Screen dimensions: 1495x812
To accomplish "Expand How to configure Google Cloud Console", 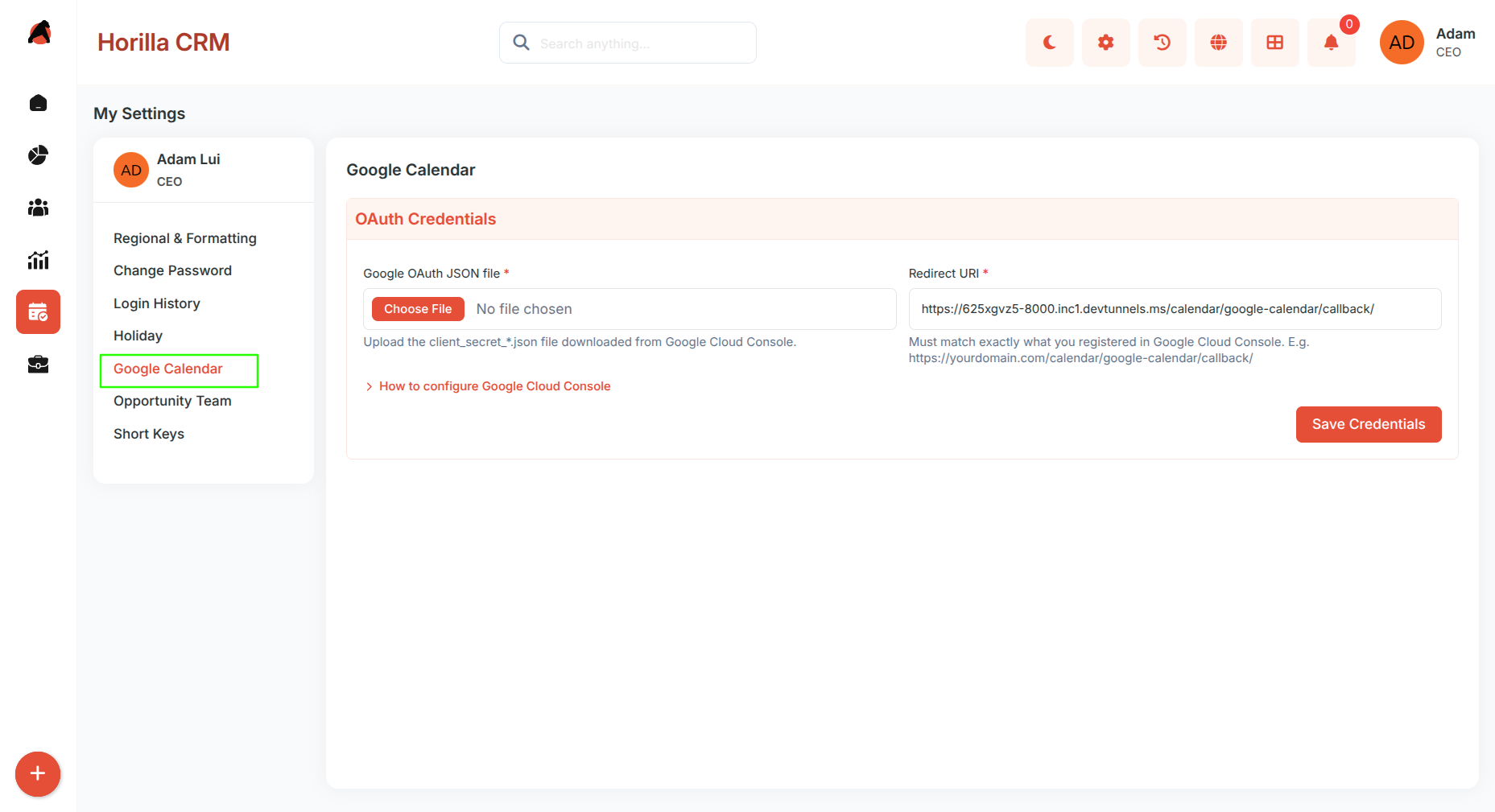I will point(488,386).
